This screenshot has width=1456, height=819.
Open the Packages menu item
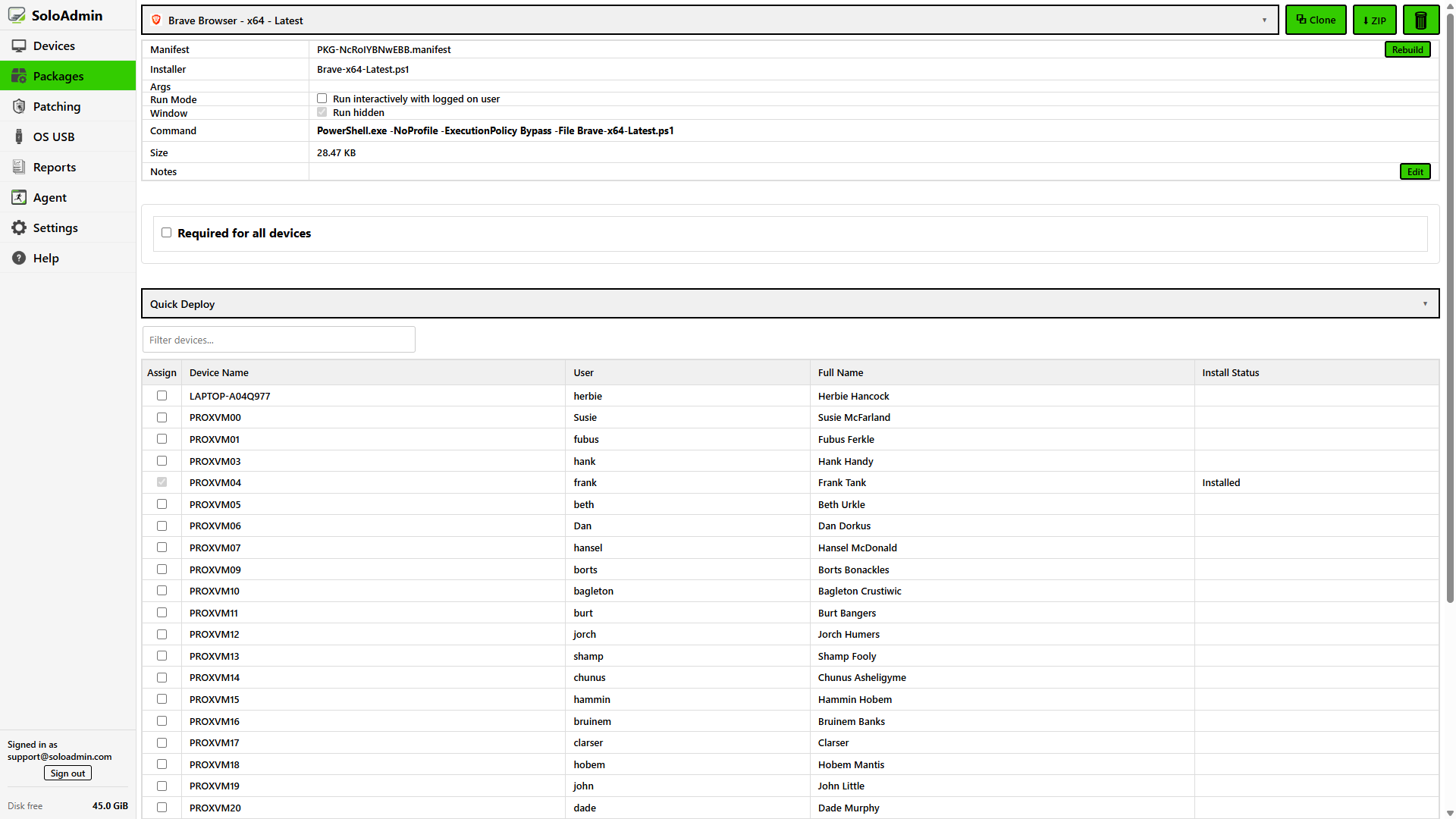click(58, 77)
